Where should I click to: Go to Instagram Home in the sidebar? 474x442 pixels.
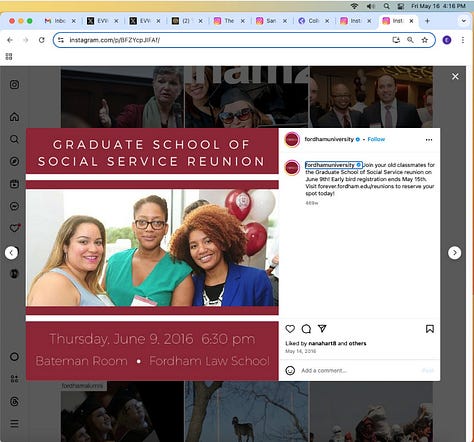point(14,117)
